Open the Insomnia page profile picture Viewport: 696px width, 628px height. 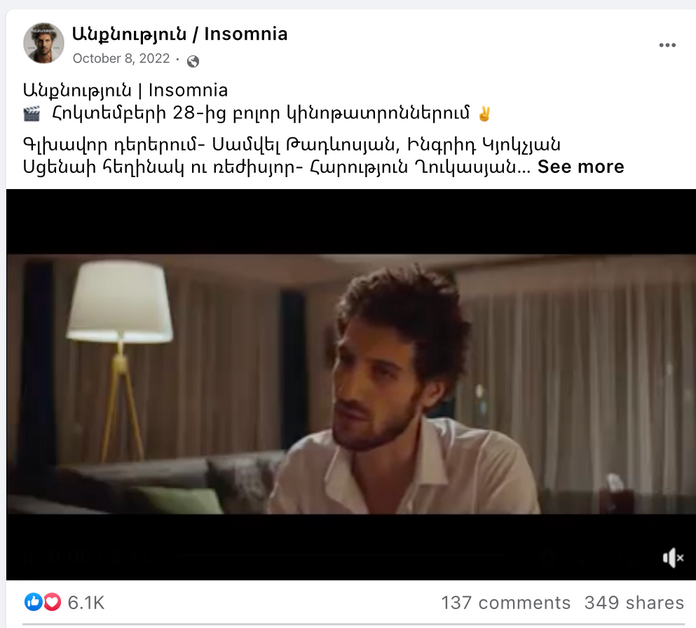click(x=44, y=43)
